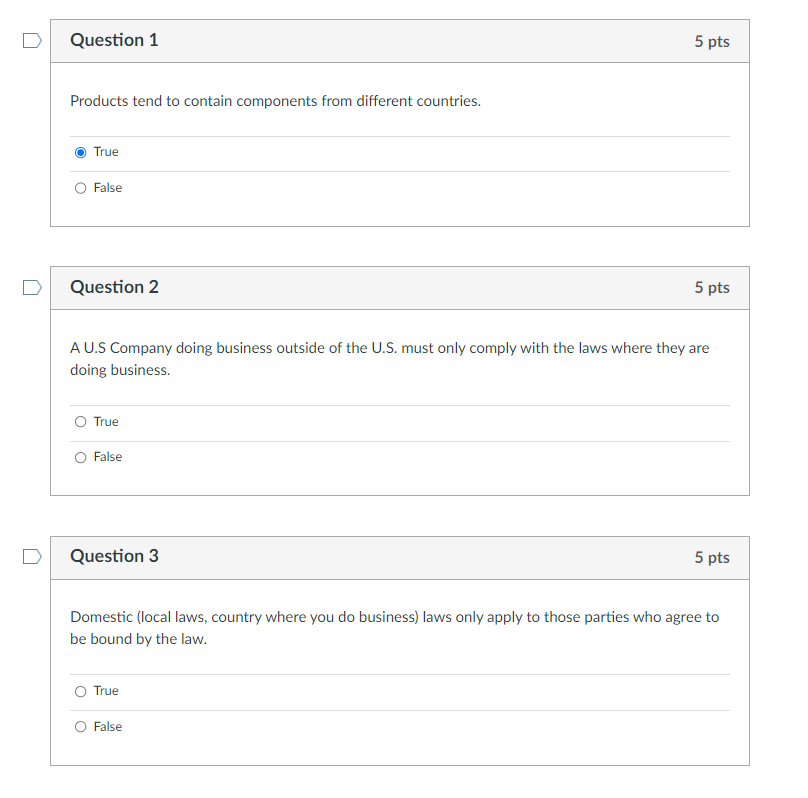Answer False on Question 3
Image resolution: width=808 pixels, height=798 pixels.
(x=81, y=727)
